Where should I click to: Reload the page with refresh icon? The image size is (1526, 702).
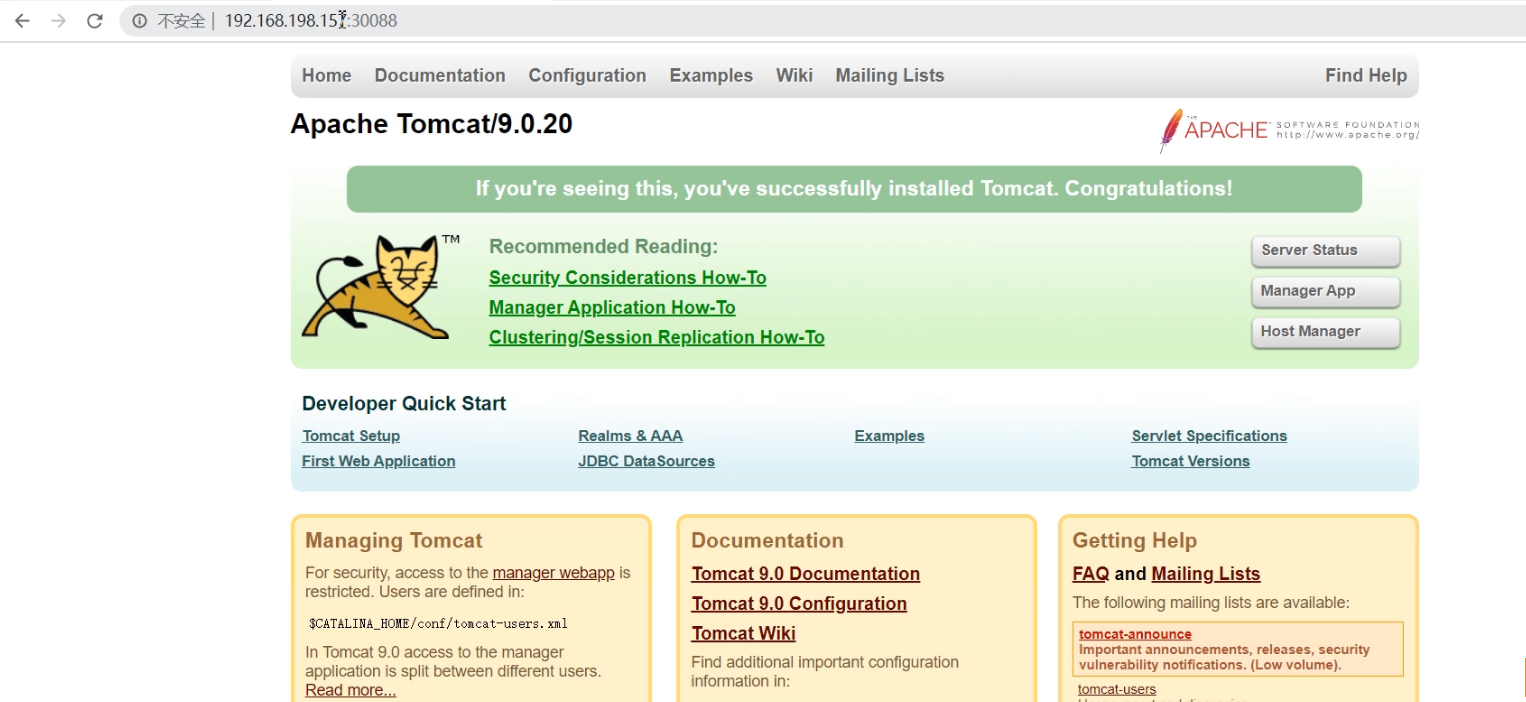[95, 21]
